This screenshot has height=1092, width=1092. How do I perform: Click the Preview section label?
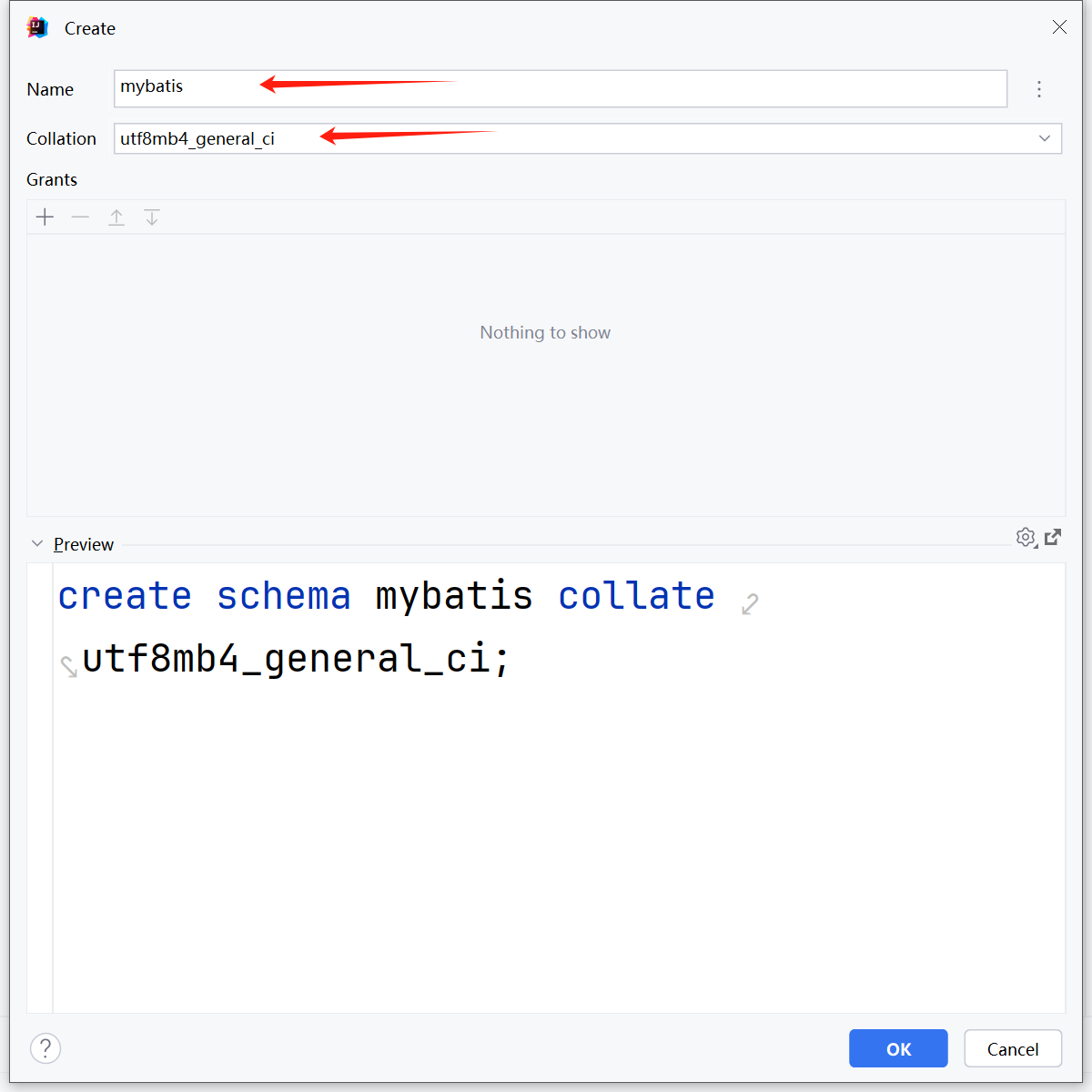pyautogui.click(x=84, y=544)
